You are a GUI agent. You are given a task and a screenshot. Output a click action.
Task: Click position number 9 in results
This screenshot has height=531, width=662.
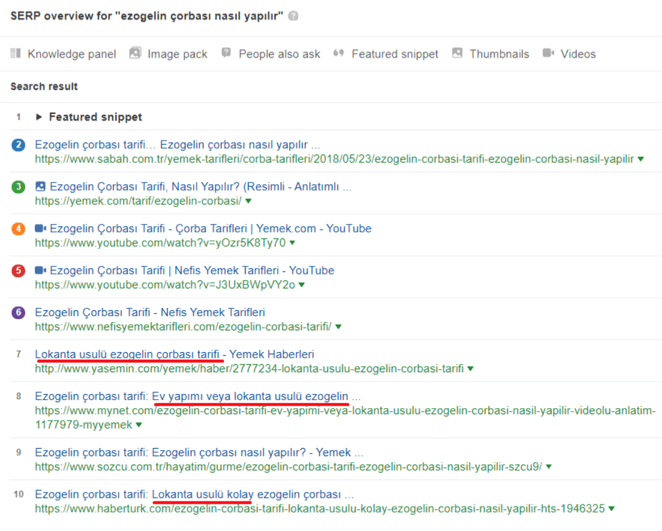(x=19, y=452)
